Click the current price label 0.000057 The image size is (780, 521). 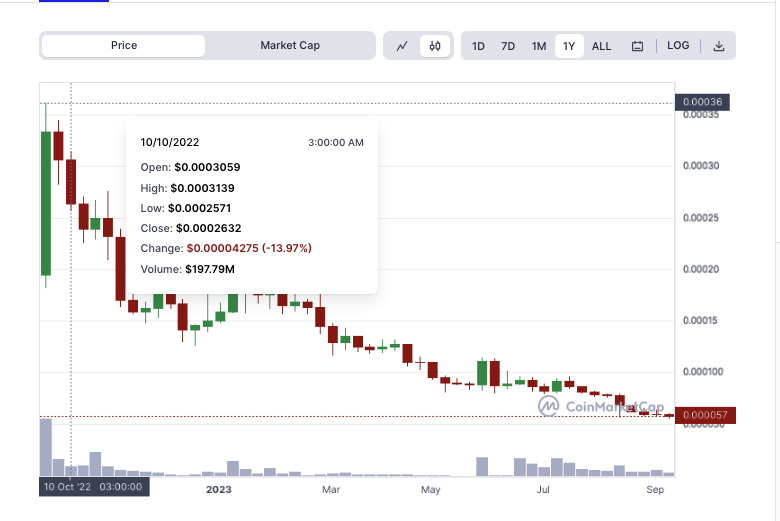pos(705,415)
